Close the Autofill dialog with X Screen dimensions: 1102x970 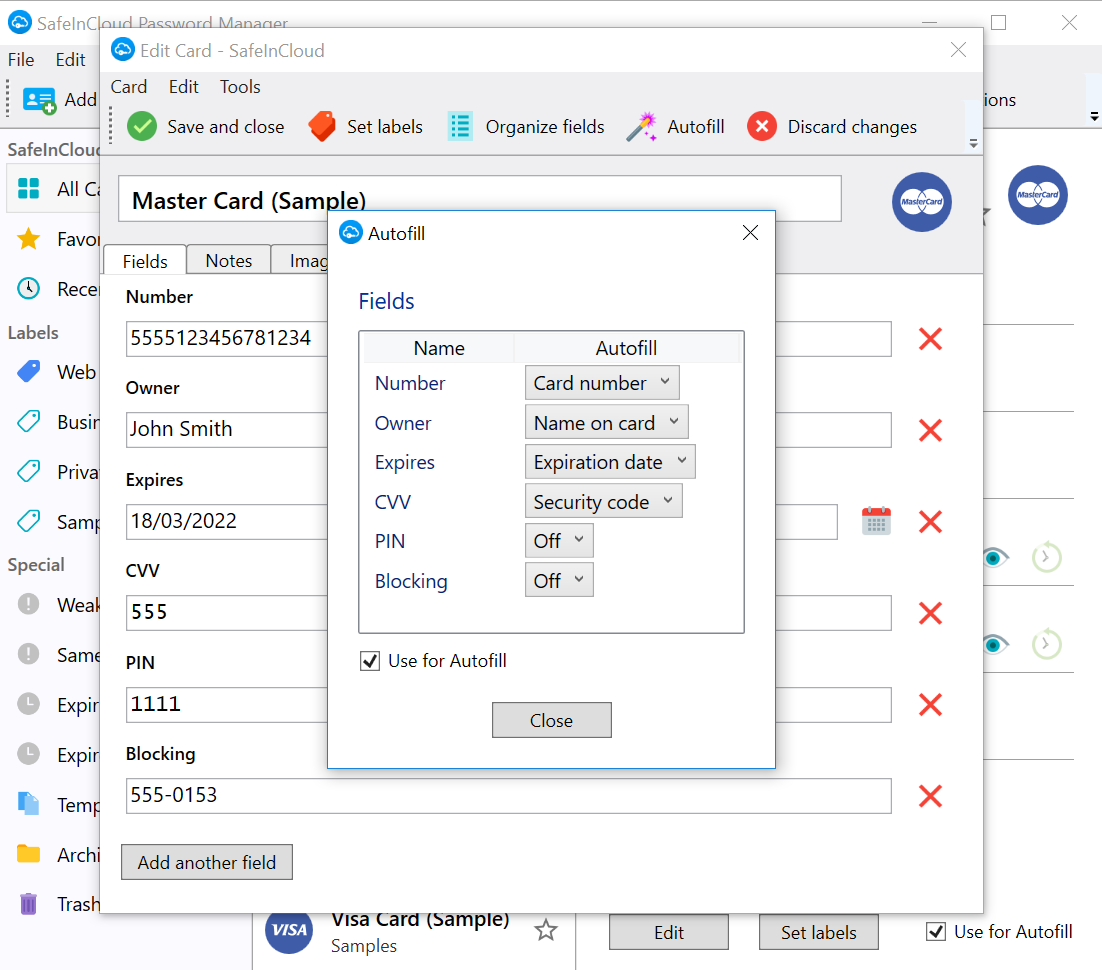coord(751,233)
